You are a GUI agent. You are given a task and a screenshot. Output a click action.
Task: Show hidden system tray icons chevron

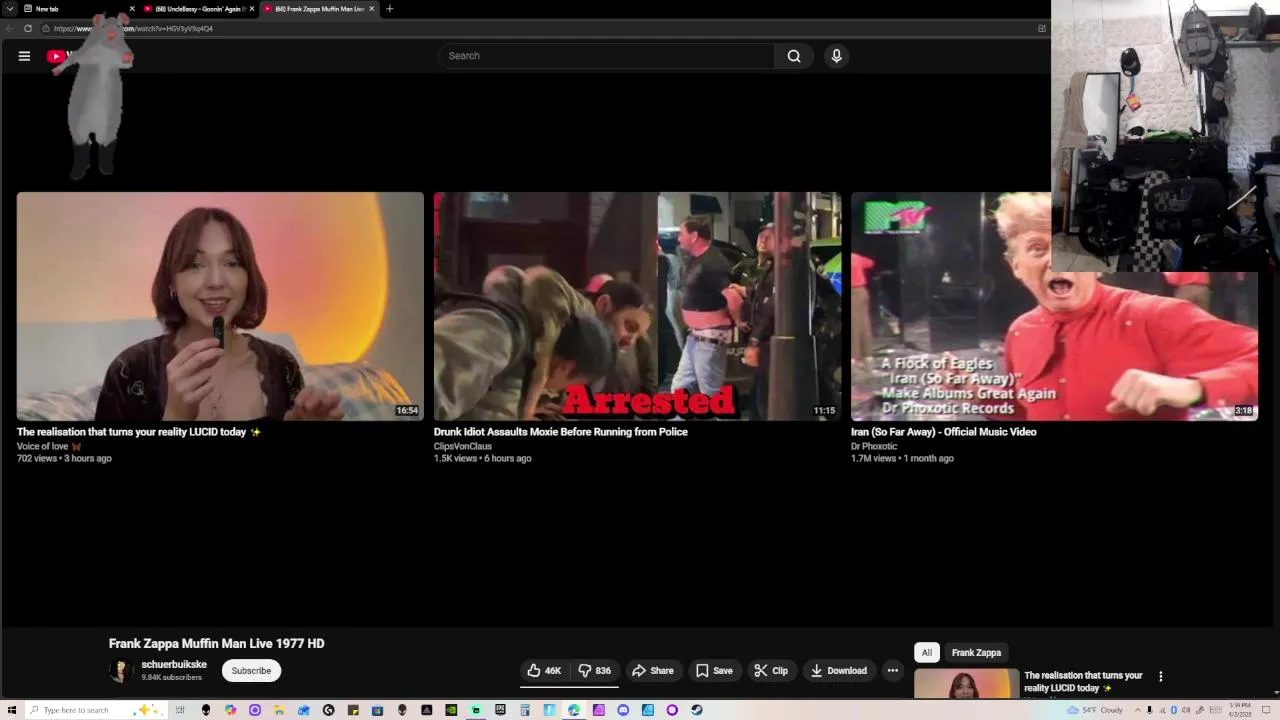tap(1138, 710)
